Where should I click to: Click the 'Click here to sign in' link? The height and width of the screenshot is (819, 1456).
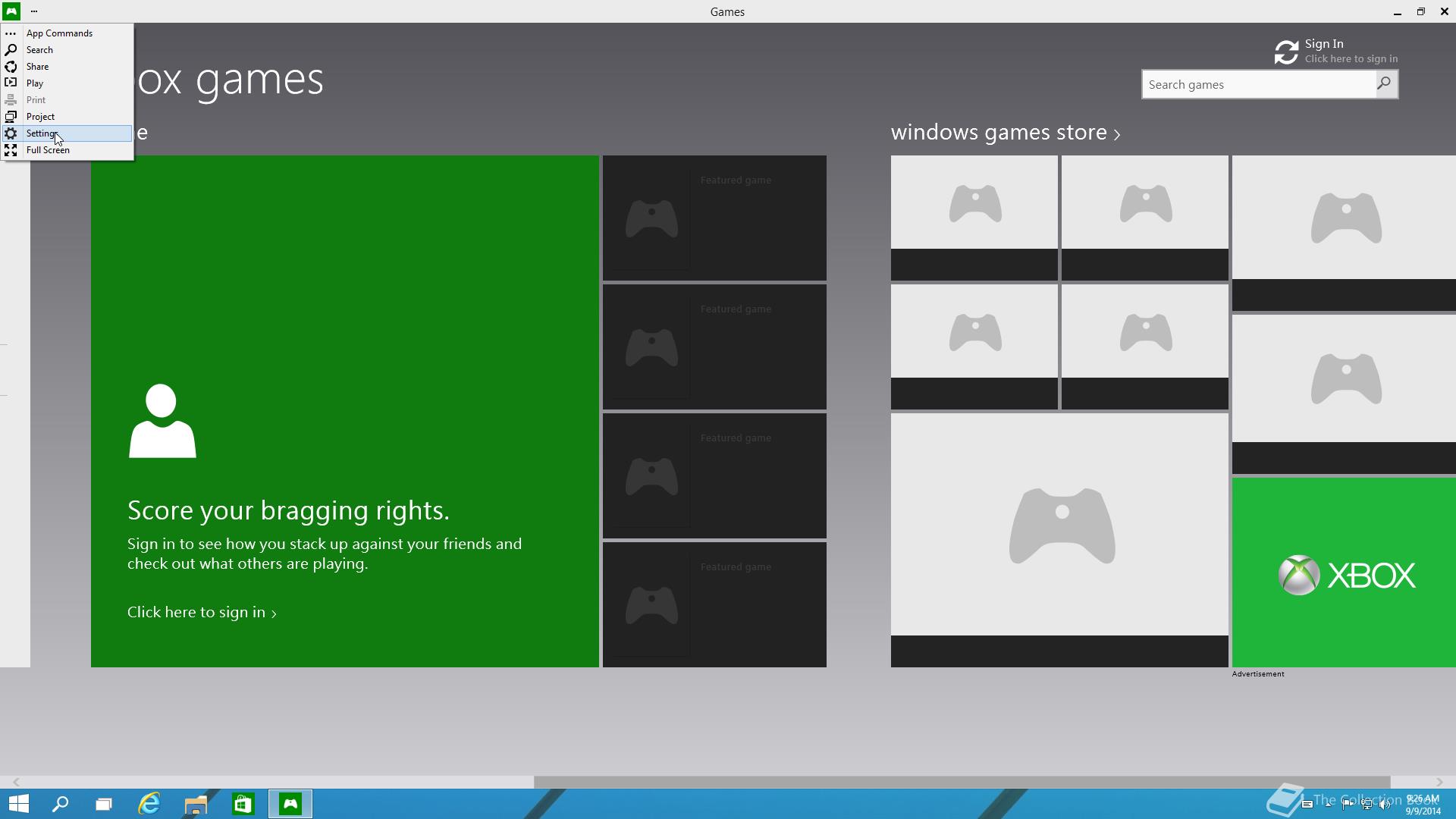click(202, 612)
